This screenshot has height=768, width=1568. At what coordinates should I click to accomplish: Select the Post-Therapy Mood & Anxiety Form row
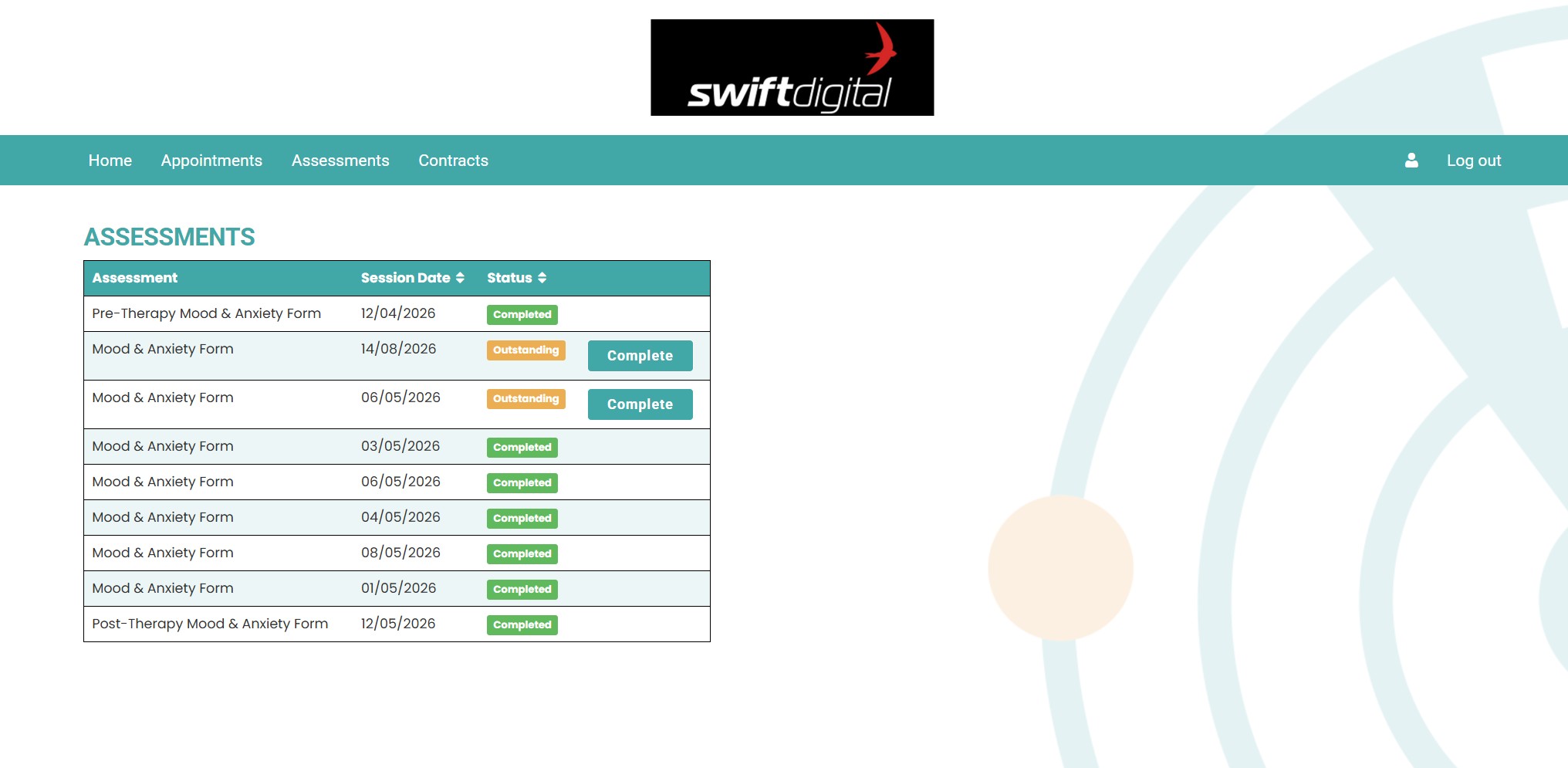pyautogui.click(x=397, y=624)
